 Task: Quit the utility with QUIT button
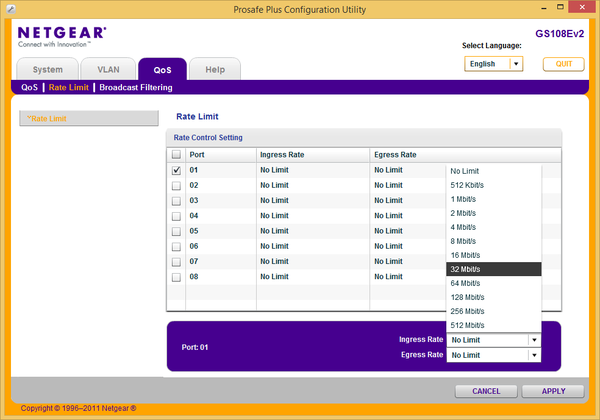[x=563, y=64]
